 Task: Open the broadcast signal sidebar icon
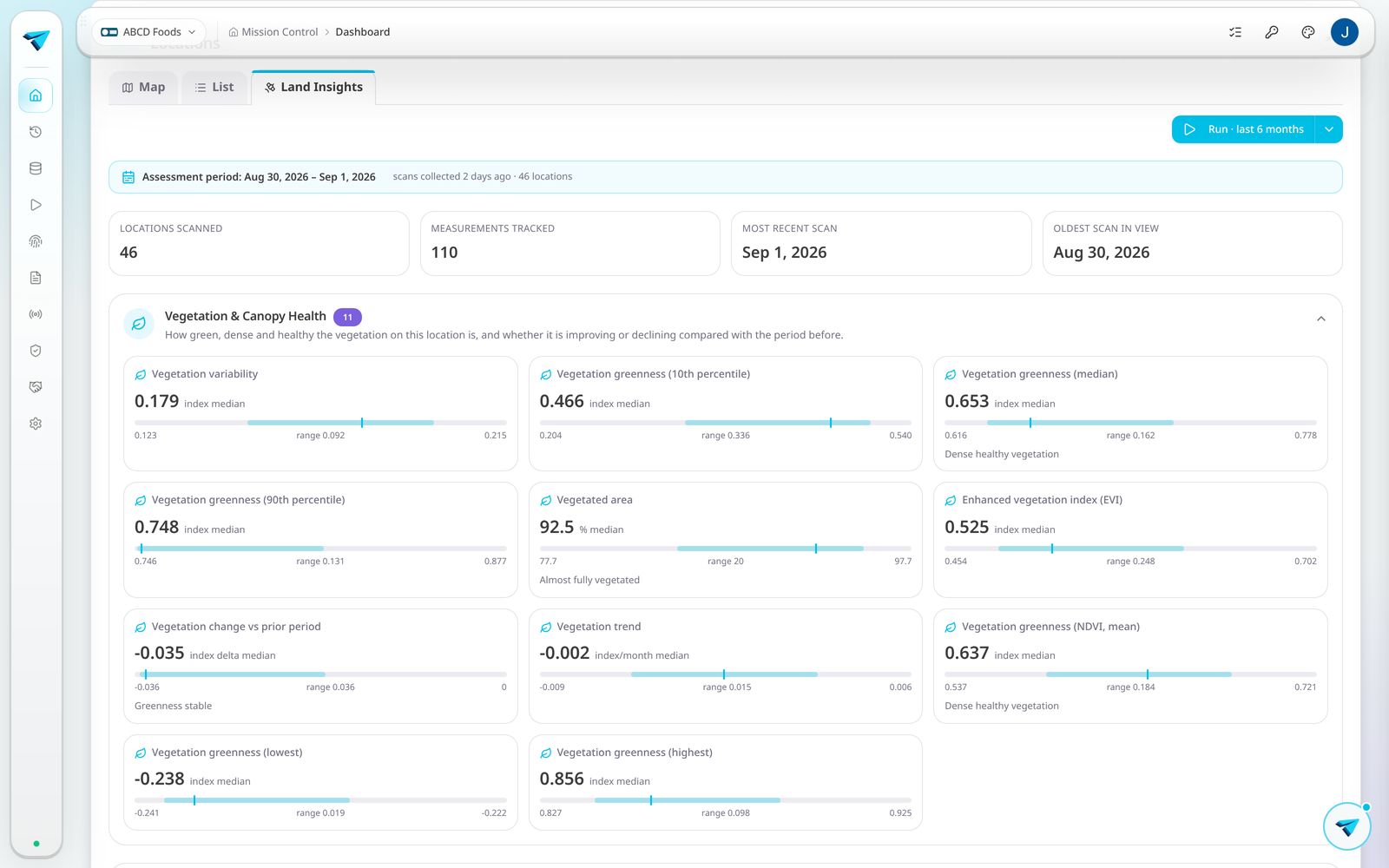[36, 314]
